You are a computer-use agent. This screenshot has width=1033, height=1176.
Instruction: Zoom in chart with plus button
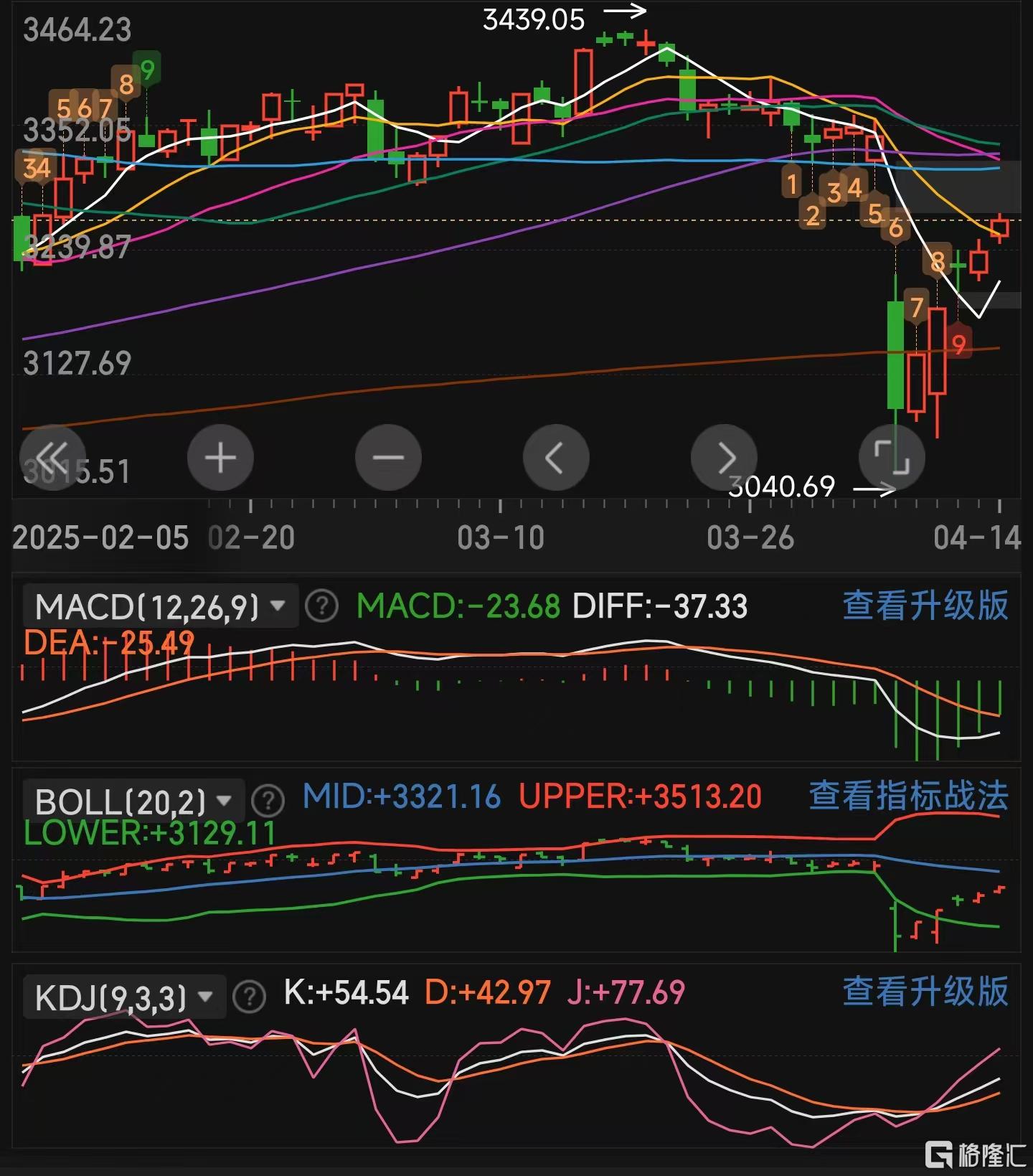click(220, 457)
